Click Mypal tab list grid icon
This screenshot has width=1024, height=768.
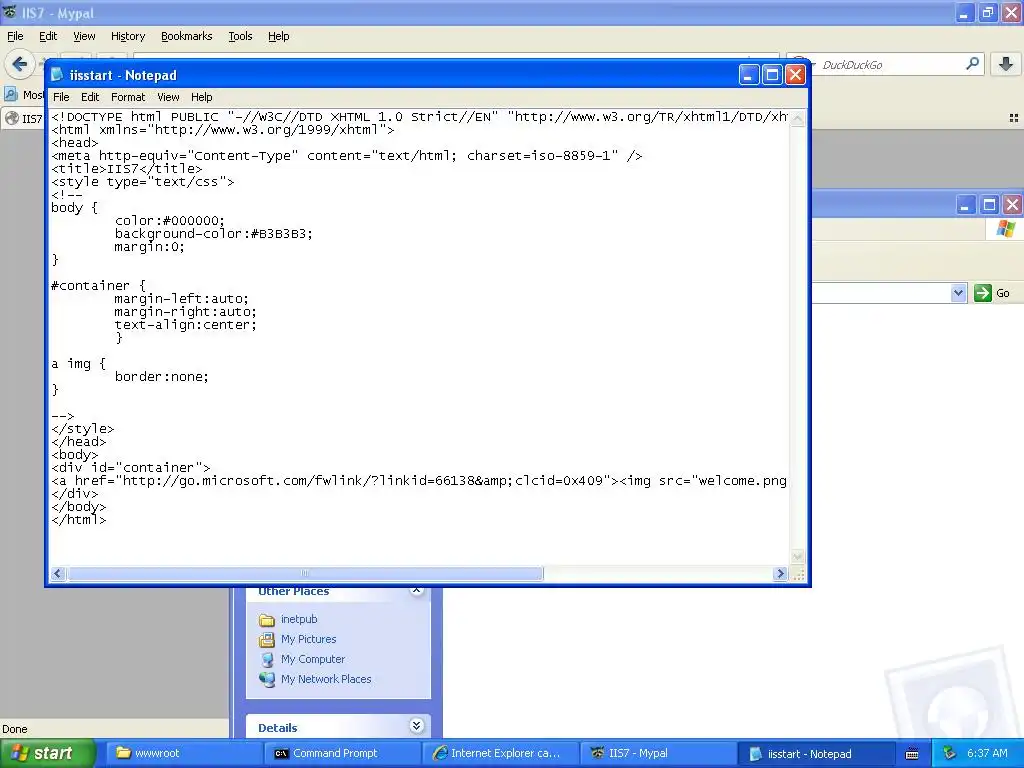1014,118
